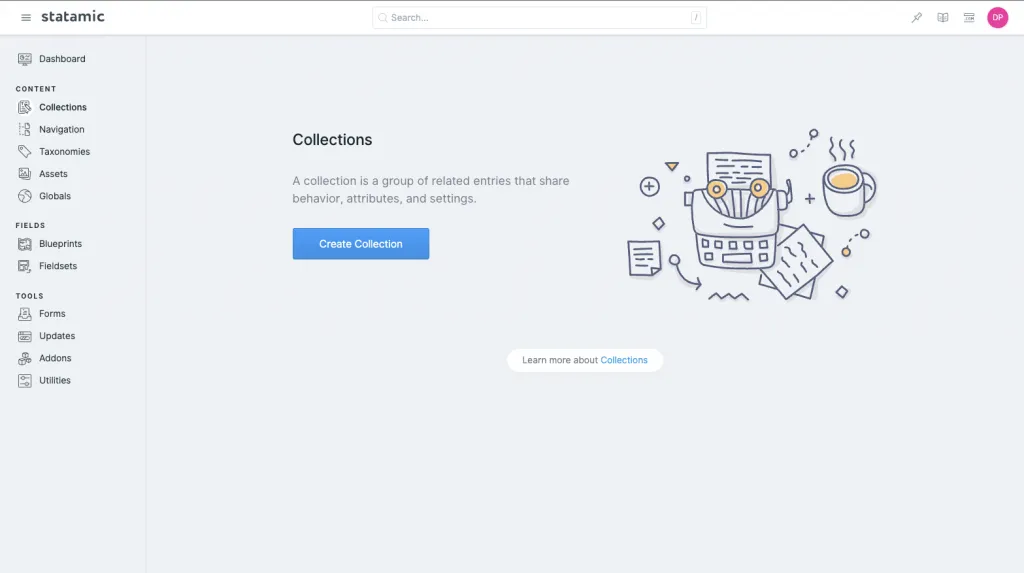Click the Forms icon in the sidebar

point(25,314)
